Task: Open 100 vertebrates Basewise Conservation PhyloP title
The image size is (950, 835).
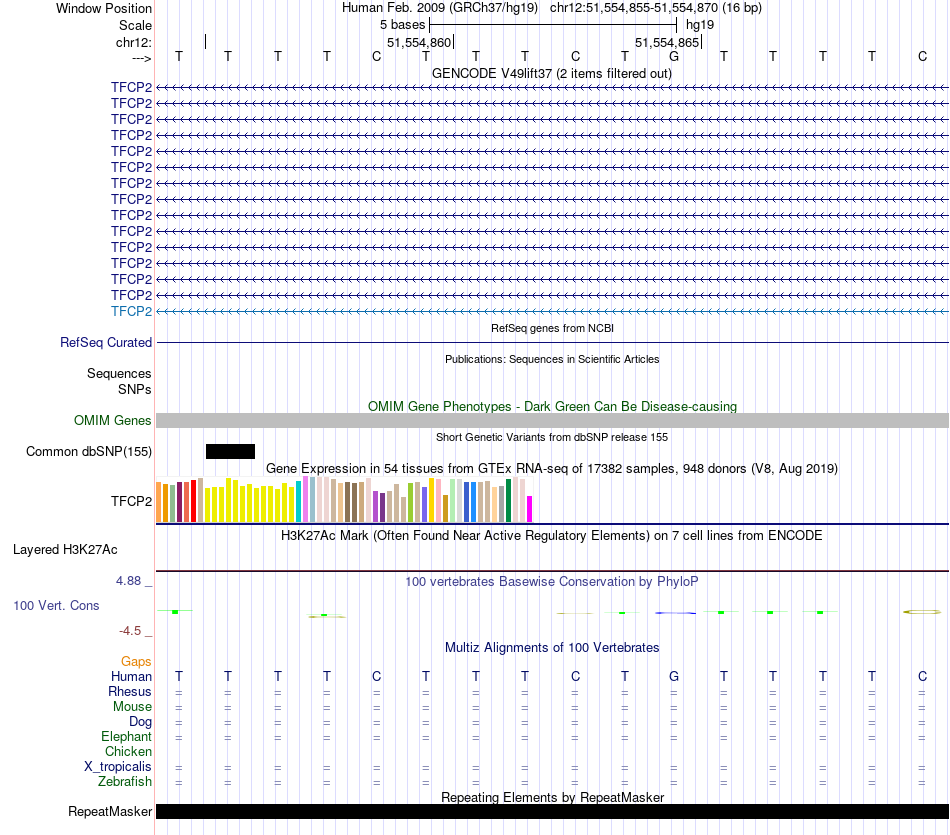Action: click(551, 582)
